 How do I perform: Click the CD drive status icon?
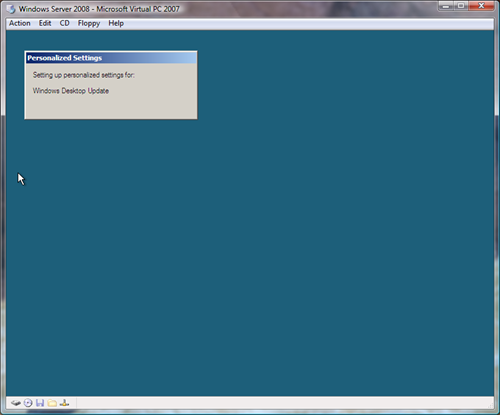pos(28,403)
